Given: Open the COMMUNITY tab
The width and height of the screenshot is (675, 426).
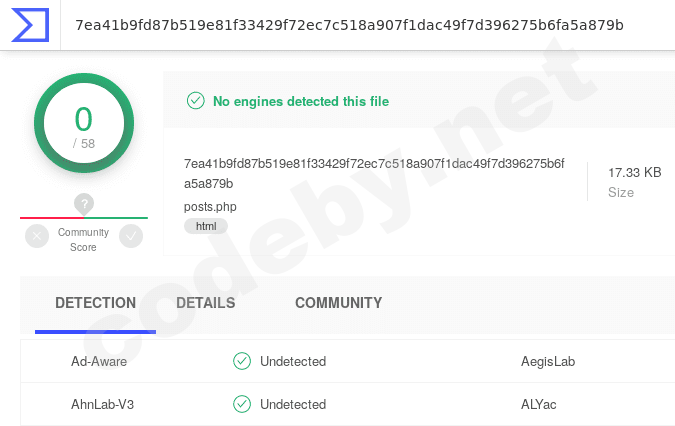Looking at the screenshot, I should pyautogui.click(x=338, y=303).
